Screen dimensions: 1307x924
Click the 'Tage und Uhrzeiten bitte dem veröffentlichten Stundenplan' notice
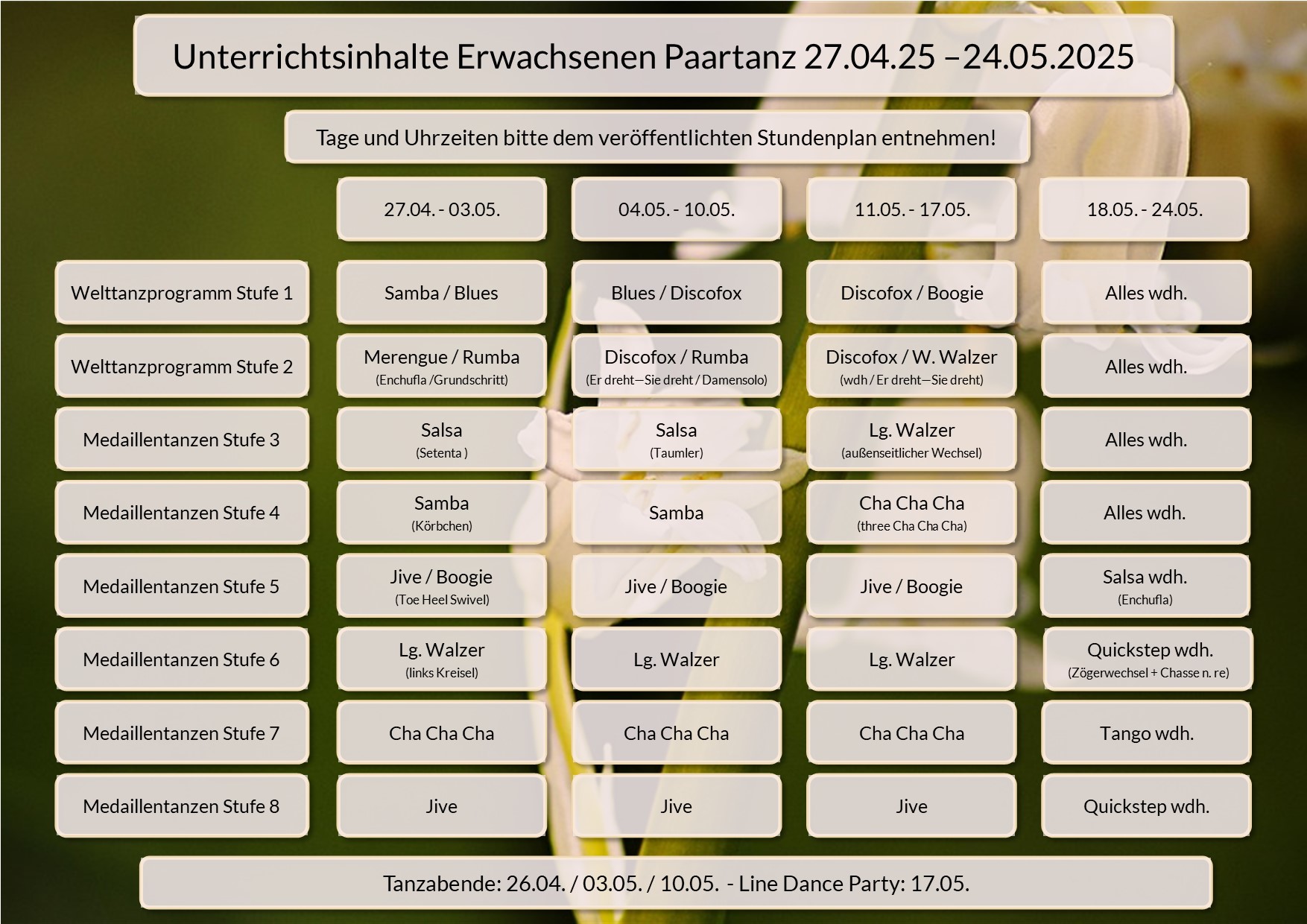(656, 137)
